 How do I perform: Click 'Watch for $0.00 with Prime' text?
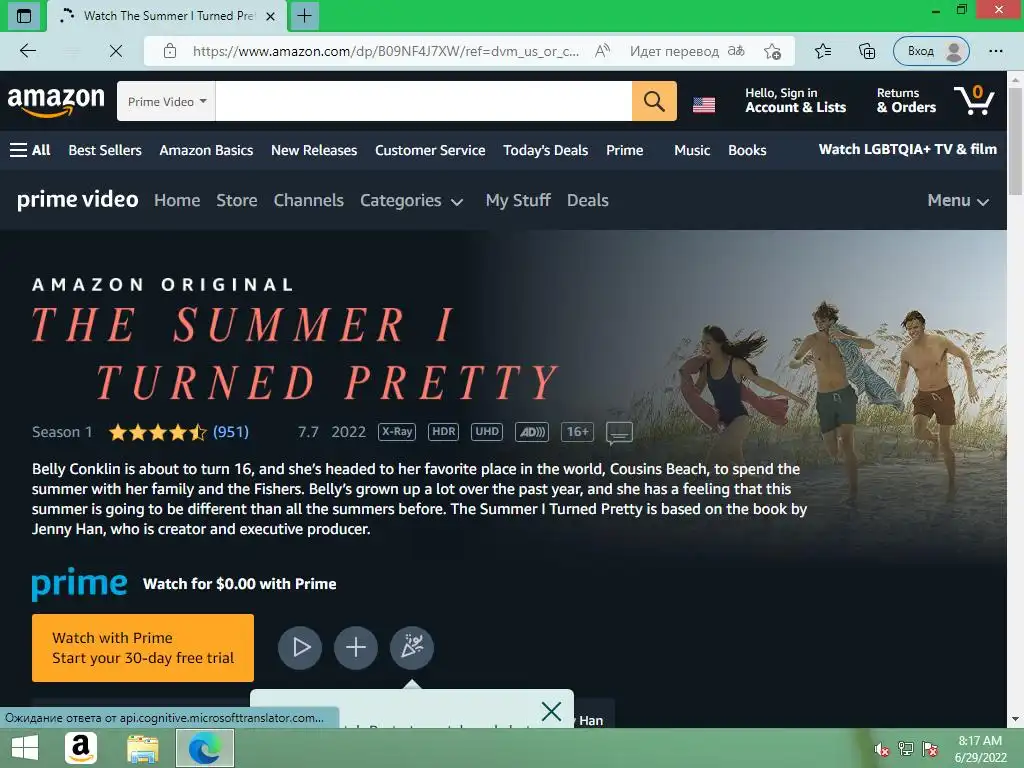(x=240, y=584)
